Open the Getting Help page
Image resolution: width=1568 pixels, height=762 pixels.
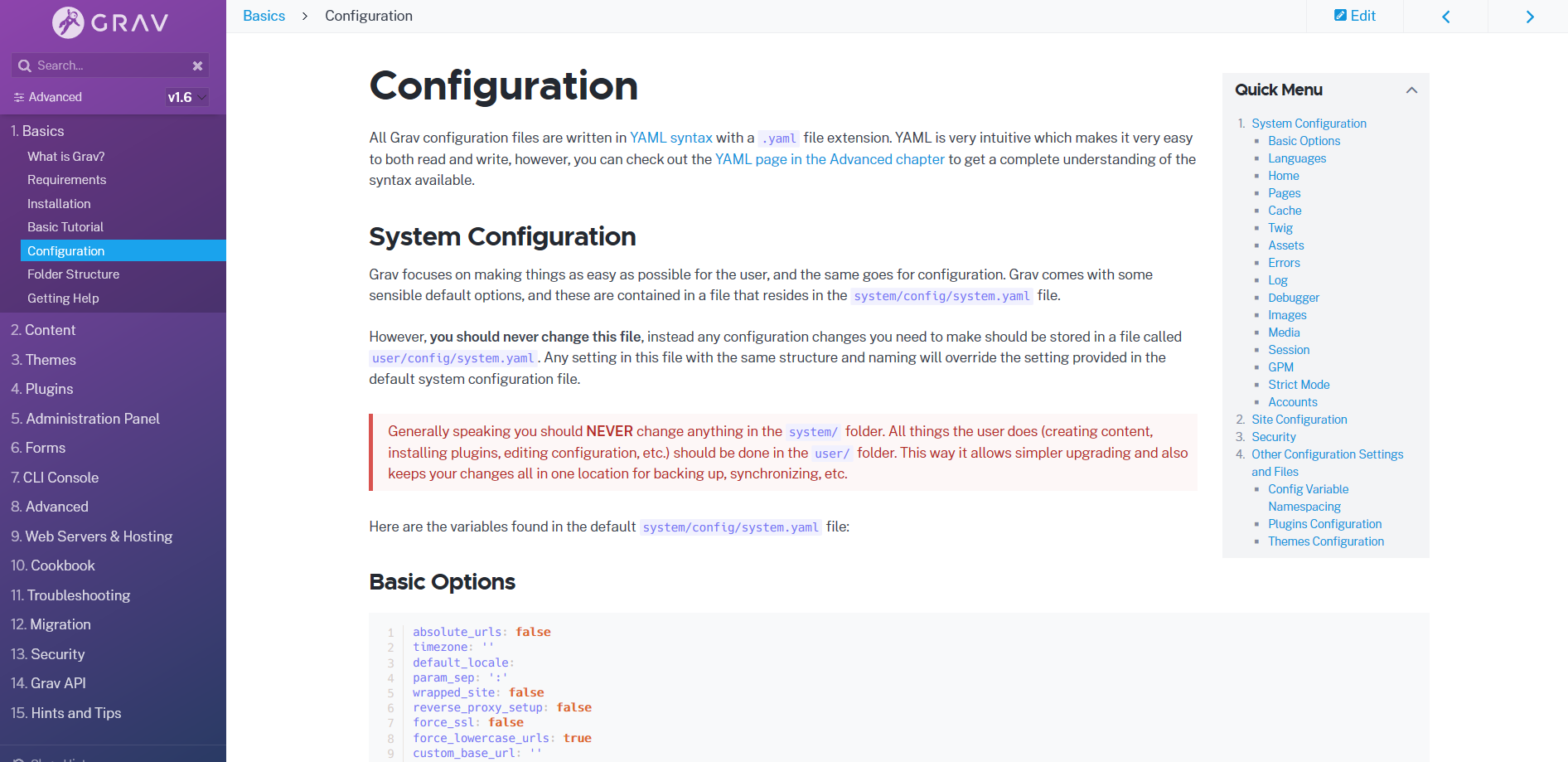tap(63, 298)
